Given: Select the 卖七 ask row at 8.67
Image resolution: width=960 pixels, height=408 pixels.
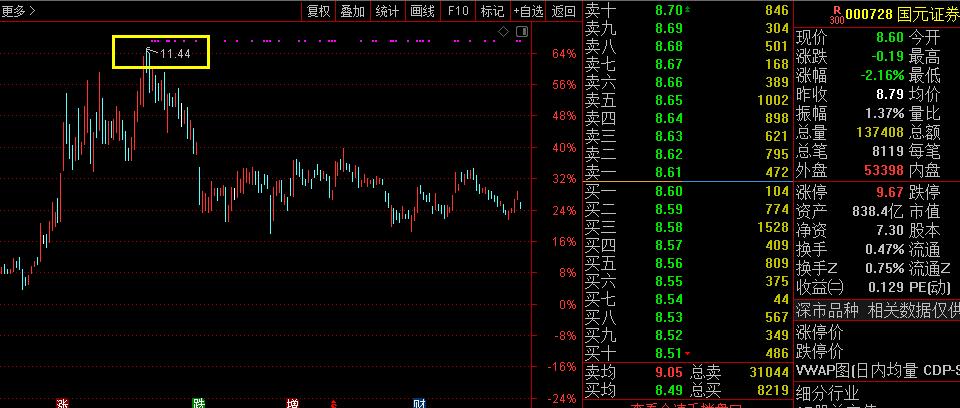Looking at the screenshot, I should (x=687, y=64).
